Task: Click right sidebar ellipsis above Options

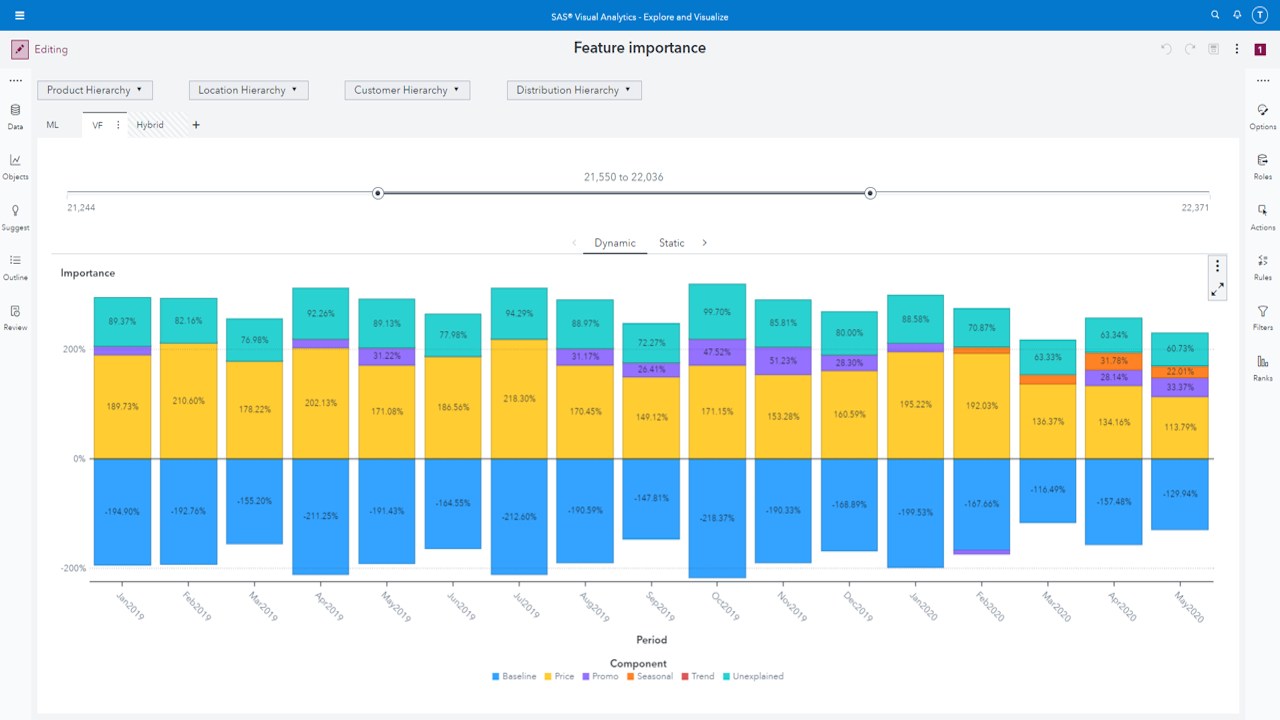Action: pyautogui.click(x=1263, y=81)
